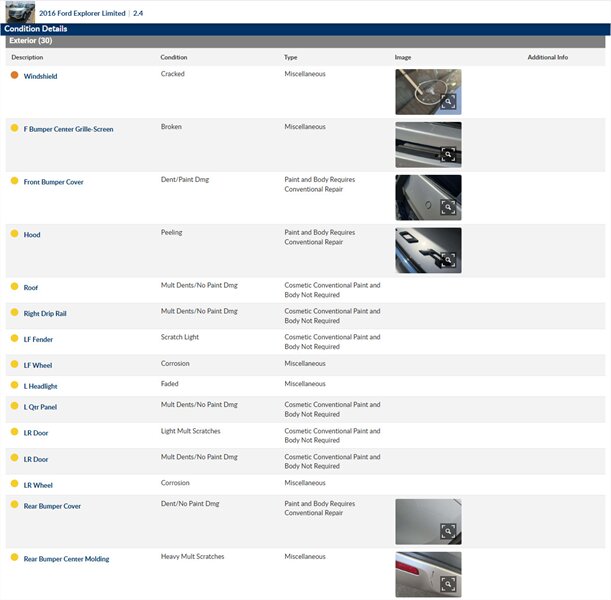The width and height of the screenshot is (611, 600).
Task: Click the Condition Details header bar
Action: click(36, 29)
